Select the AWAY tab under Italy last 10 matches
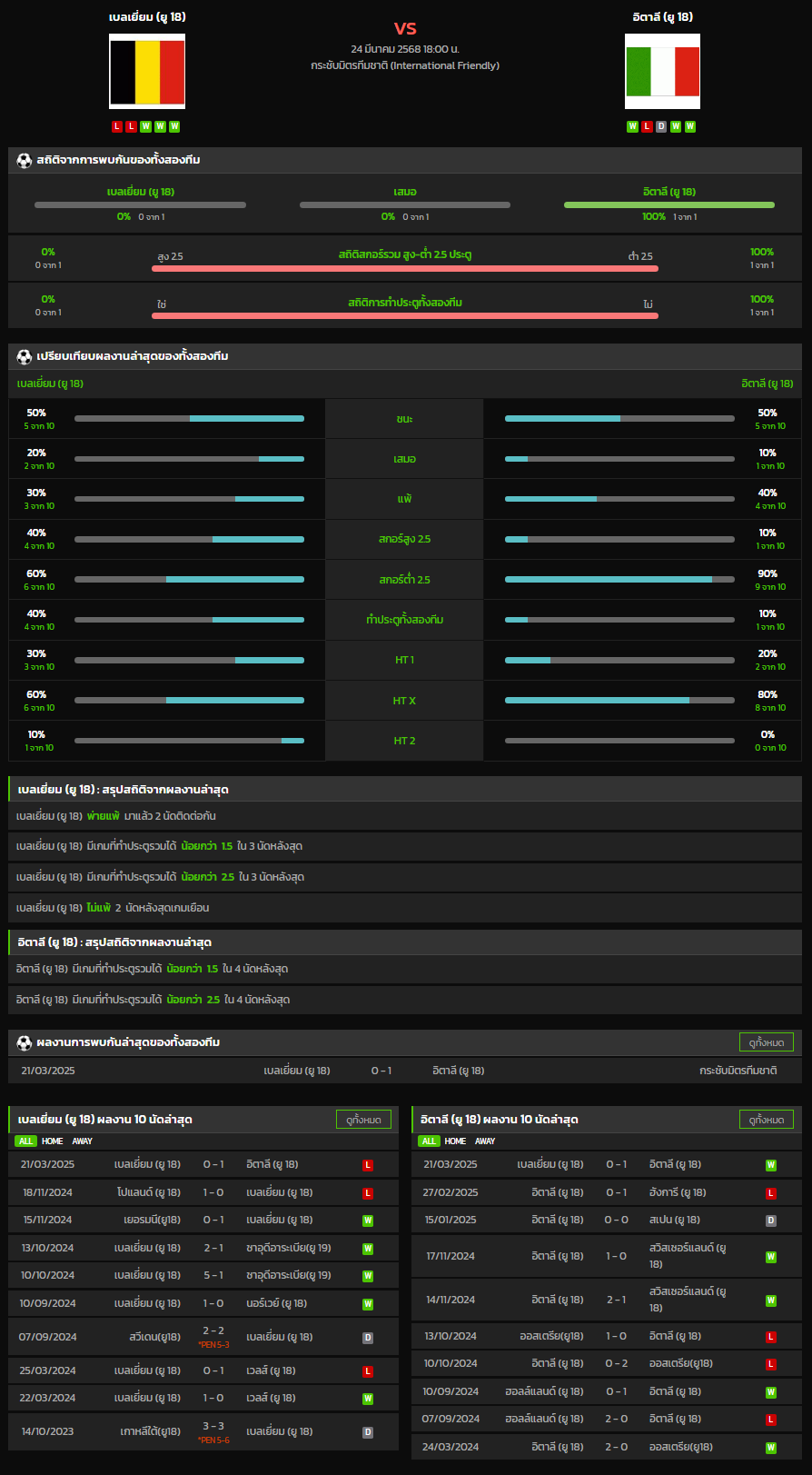The height and width of the screenshot is (1475, 812). coord(485,1141)
